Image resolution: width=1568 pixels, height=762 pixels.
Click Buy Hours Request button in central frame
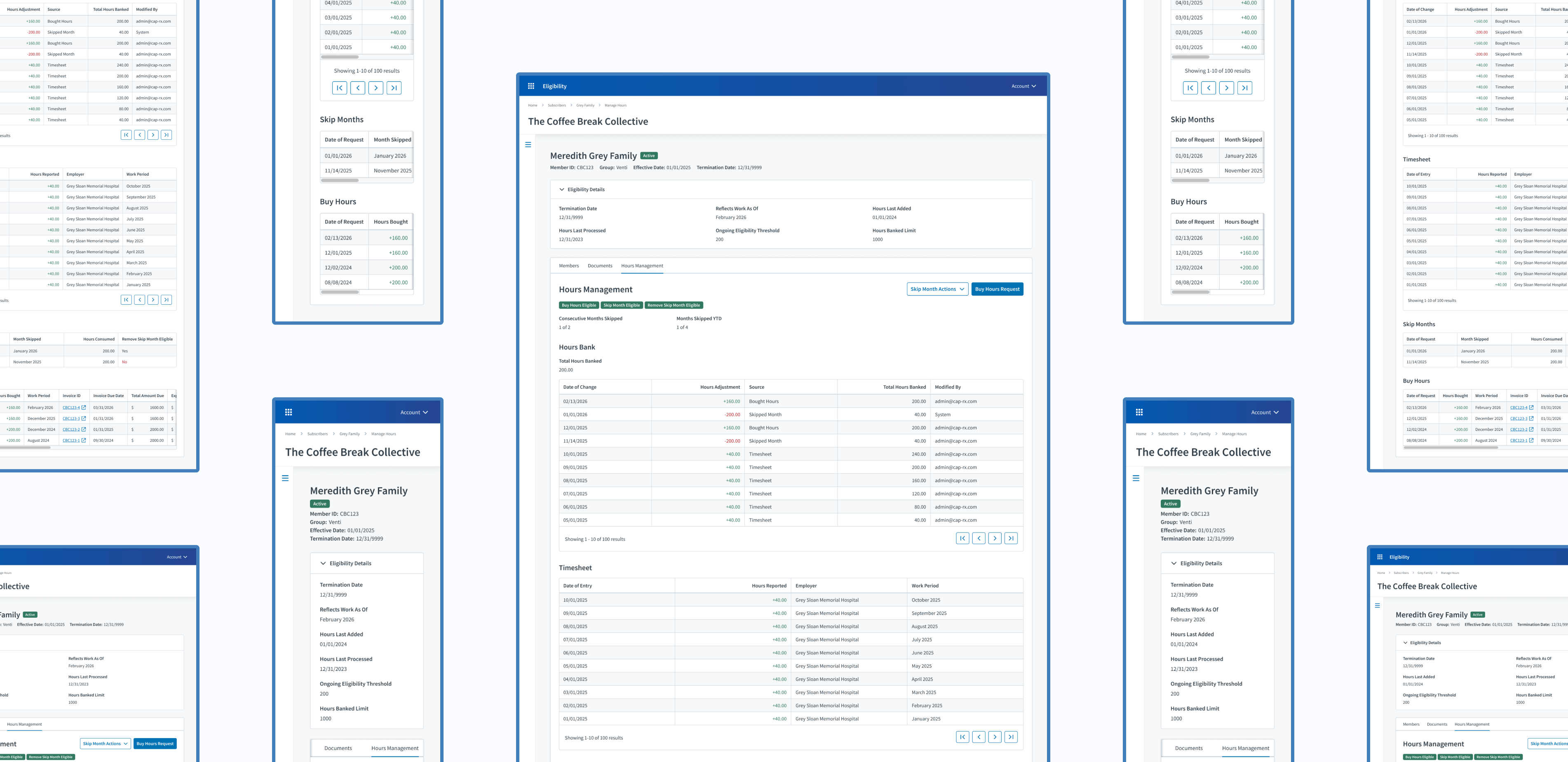(x=997, y=289)
